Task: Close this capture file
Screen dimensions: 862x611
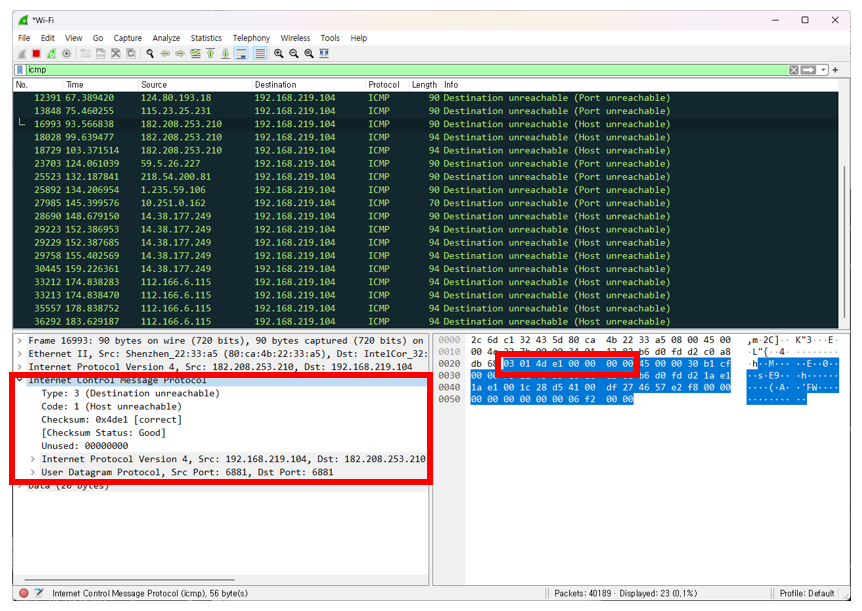Action: tap(115, 53)
